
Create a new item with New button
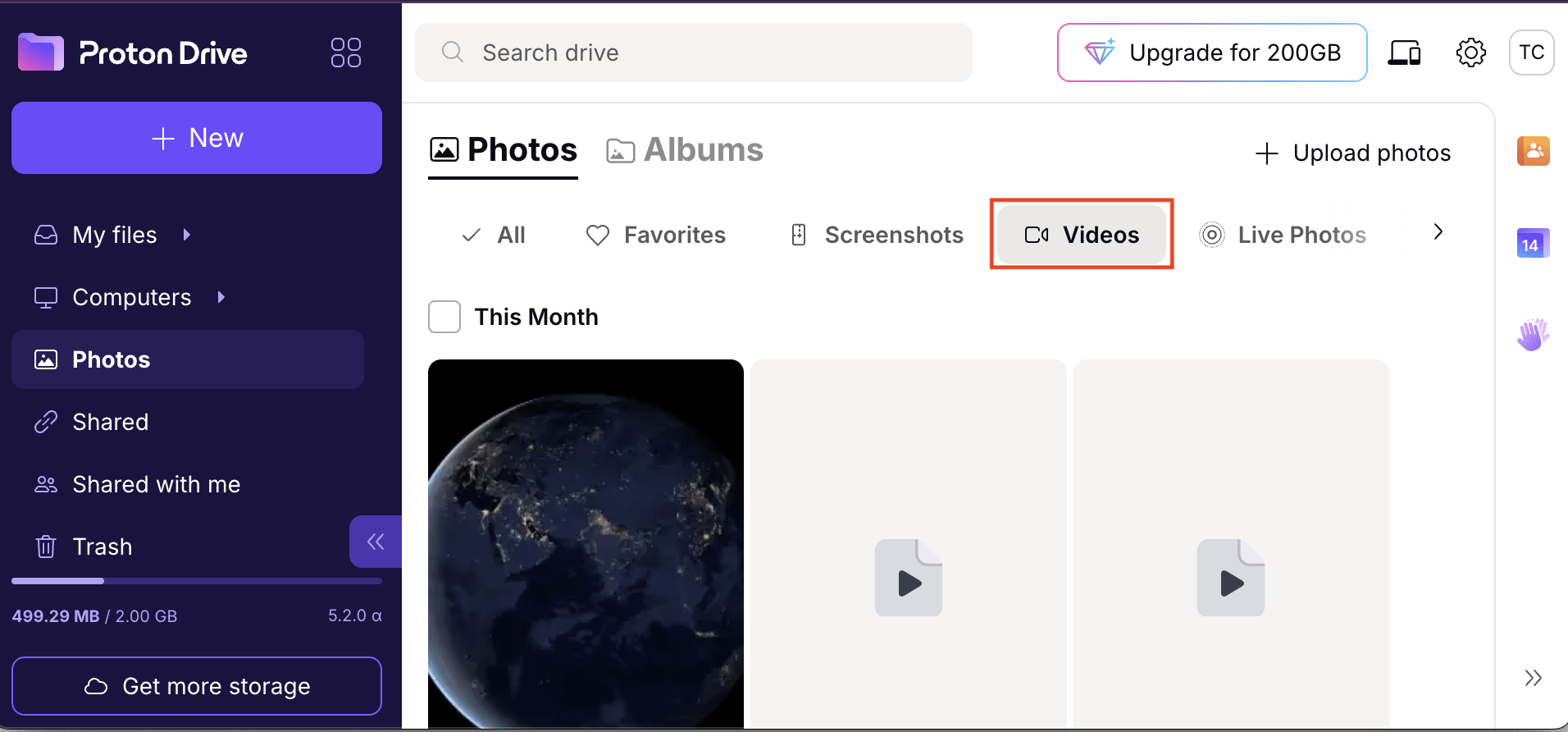[x=197, y=138]
